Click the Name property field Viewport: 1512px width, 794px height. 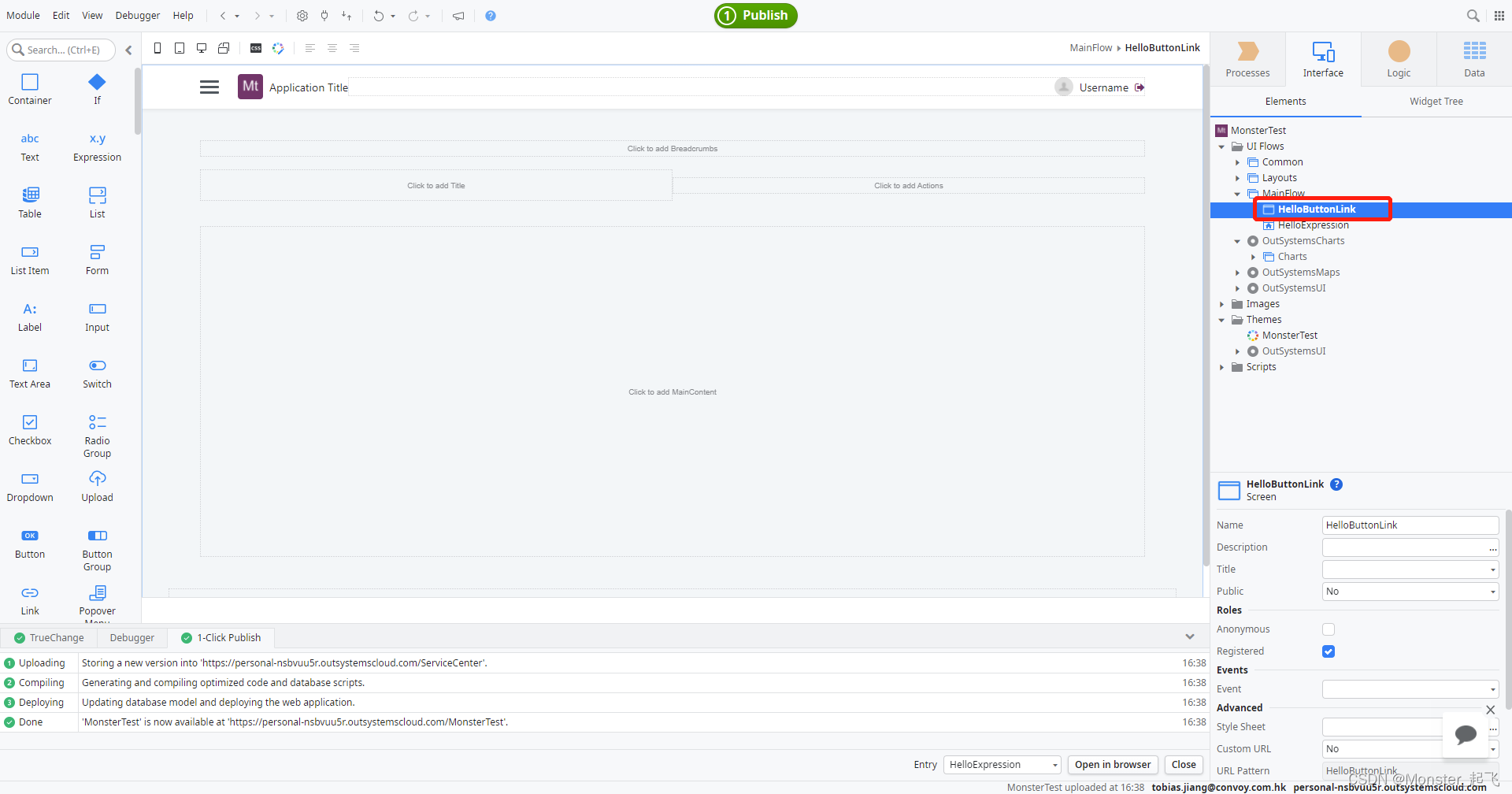tap(1410, 525)
